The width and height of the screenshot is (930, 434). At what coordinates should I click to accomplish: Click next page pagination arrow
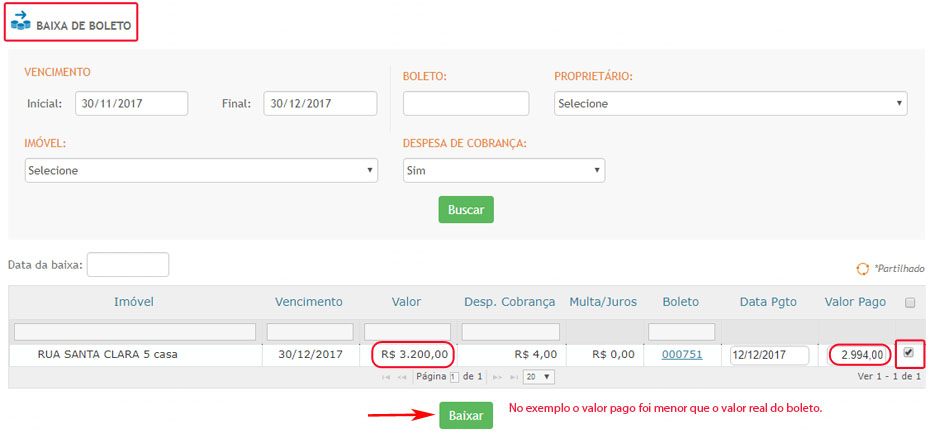[x=497, y=377]
